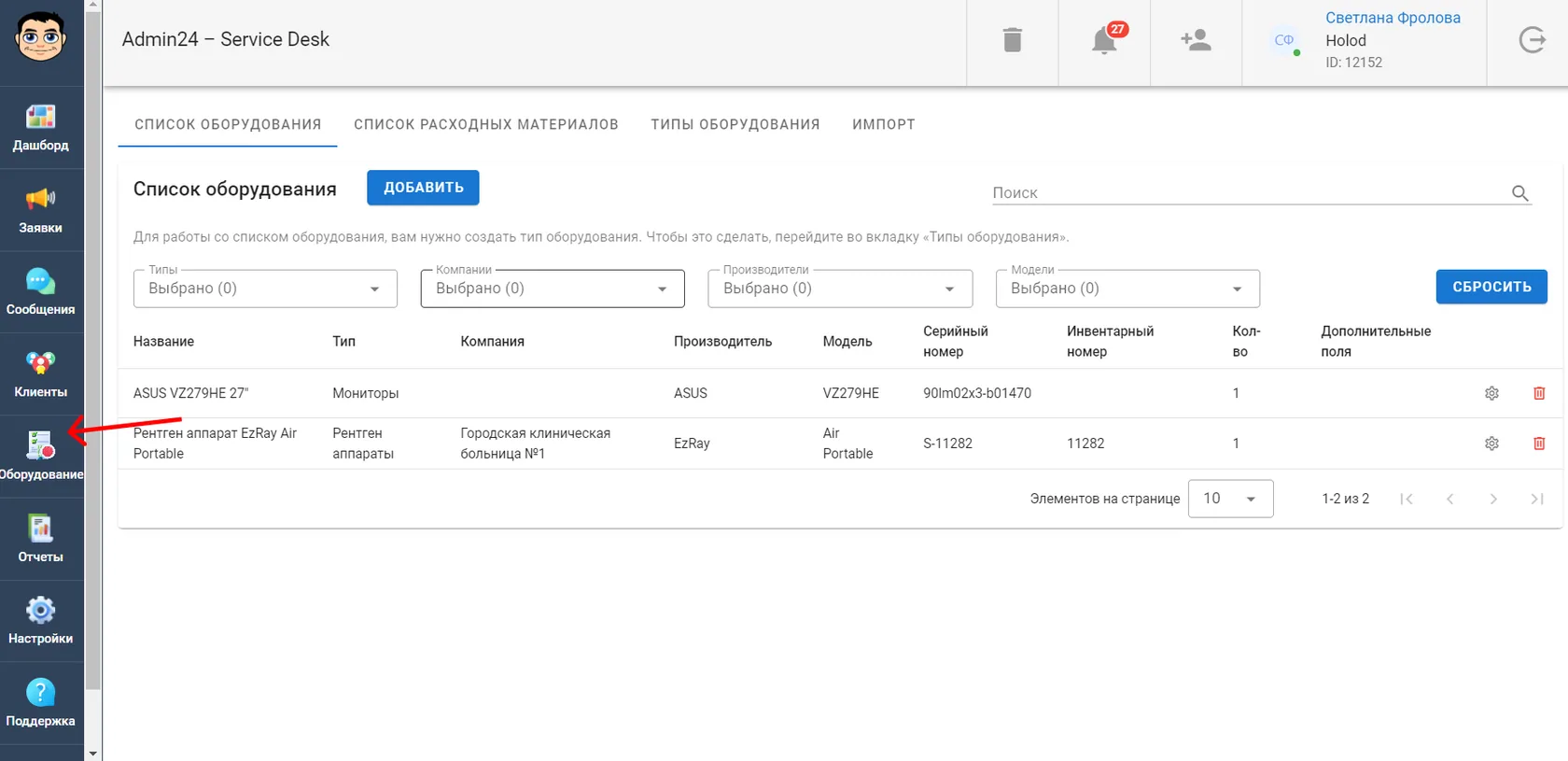Open the trash bin in header
This screenshot has width=1568, height=761.
1012,40
